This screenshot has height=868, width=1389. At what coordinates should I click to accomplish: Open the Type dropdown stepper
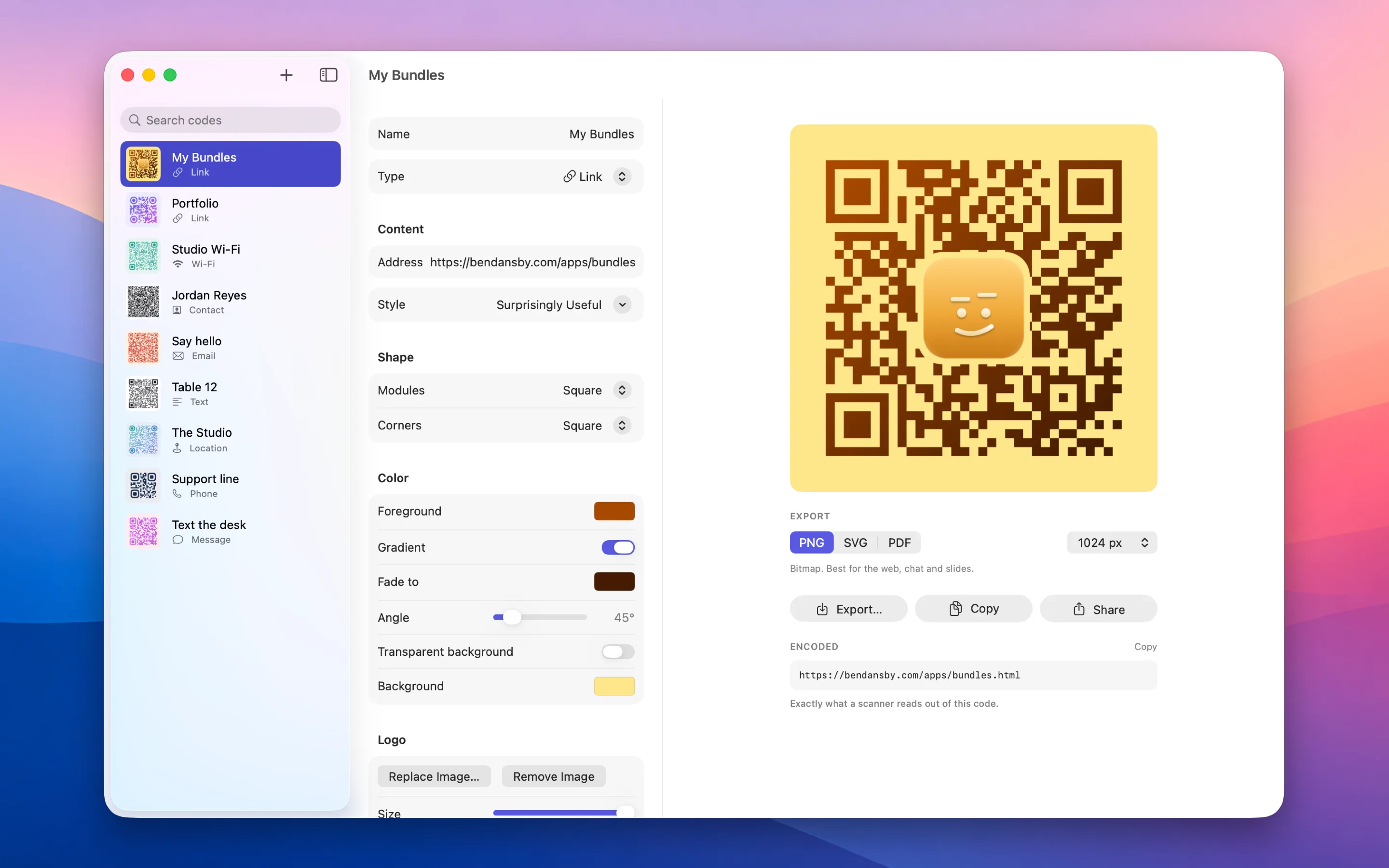pos(622,176)
